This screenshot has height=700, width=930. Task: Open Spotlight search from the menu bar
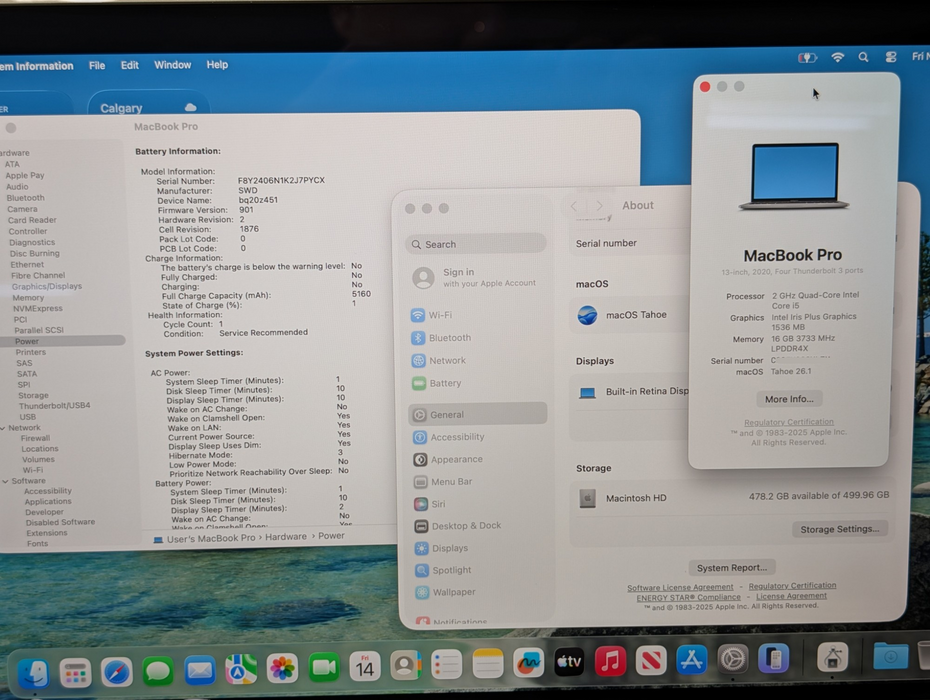[x=864, y=57]
